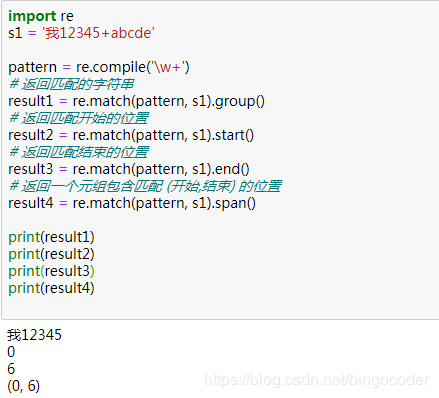This screenshot has width=439, height=398.
Task: Click the print(result3) statement
Action: pyautogui.click(x=51, y=271)
